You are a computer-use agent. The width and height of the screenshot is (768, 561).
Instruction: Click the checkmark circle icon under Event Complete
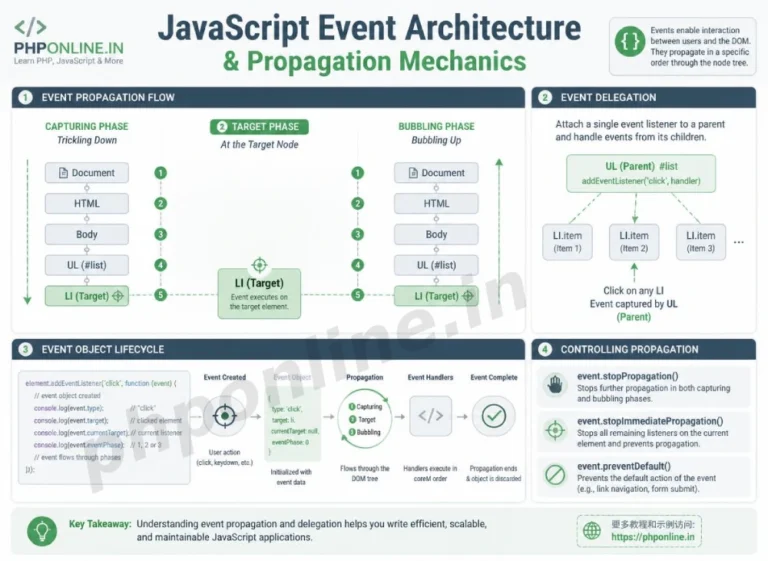click(x=494, y=416)
